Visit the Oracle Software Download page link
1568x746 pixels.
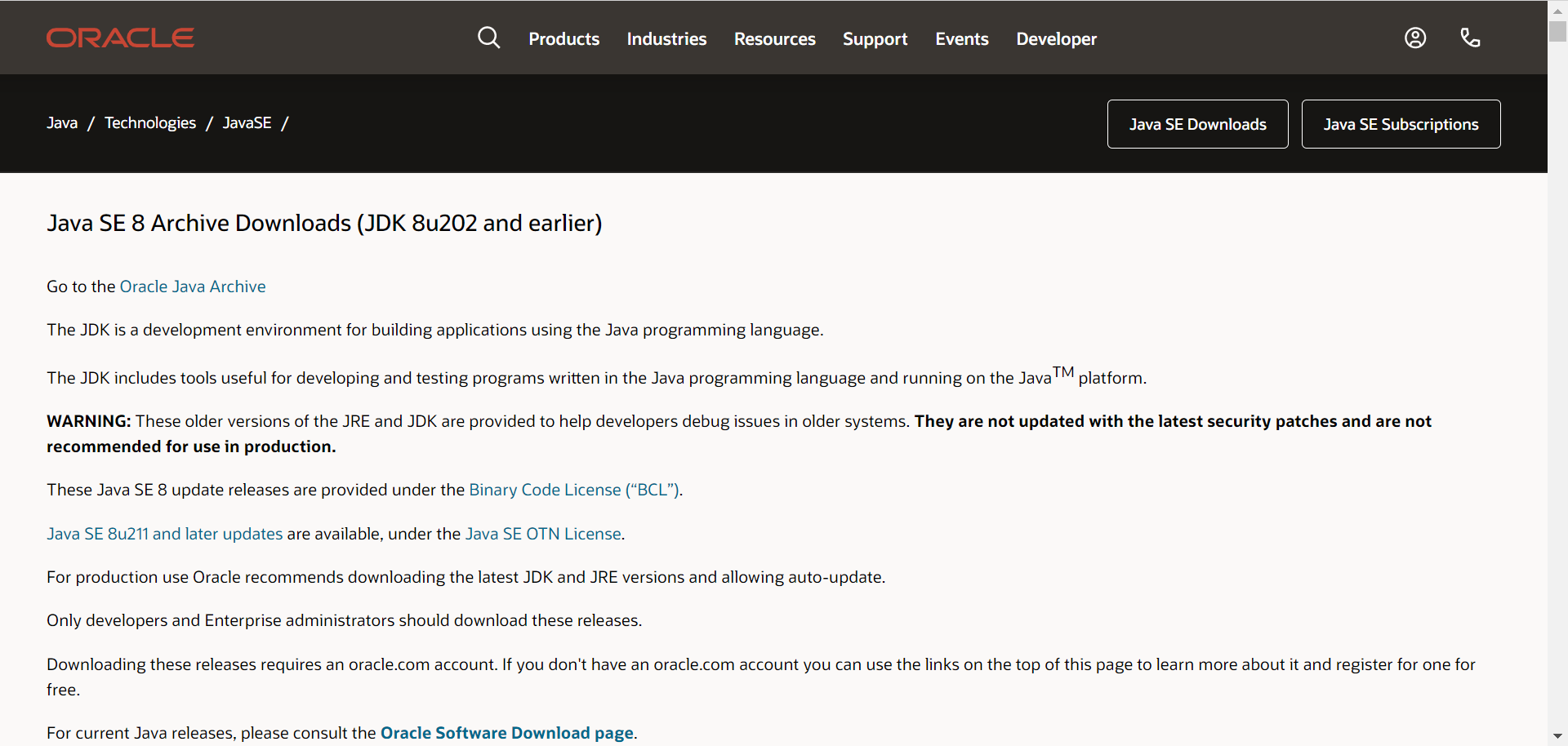click(x=507, y=733)
